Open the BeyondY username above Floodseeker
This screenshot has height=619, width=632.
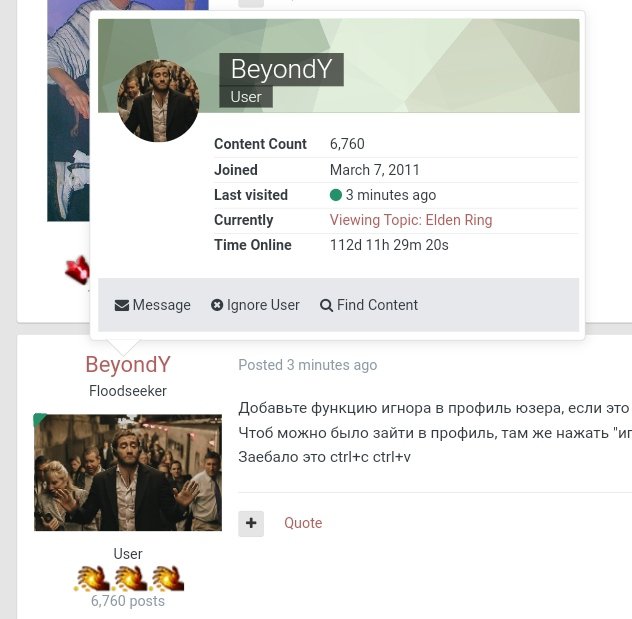click(x=128, y=365)
